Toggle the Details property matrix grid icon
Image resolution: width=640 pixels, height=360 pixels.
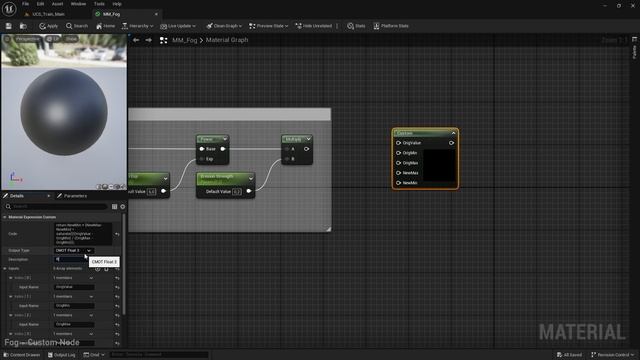pos(114,207)
